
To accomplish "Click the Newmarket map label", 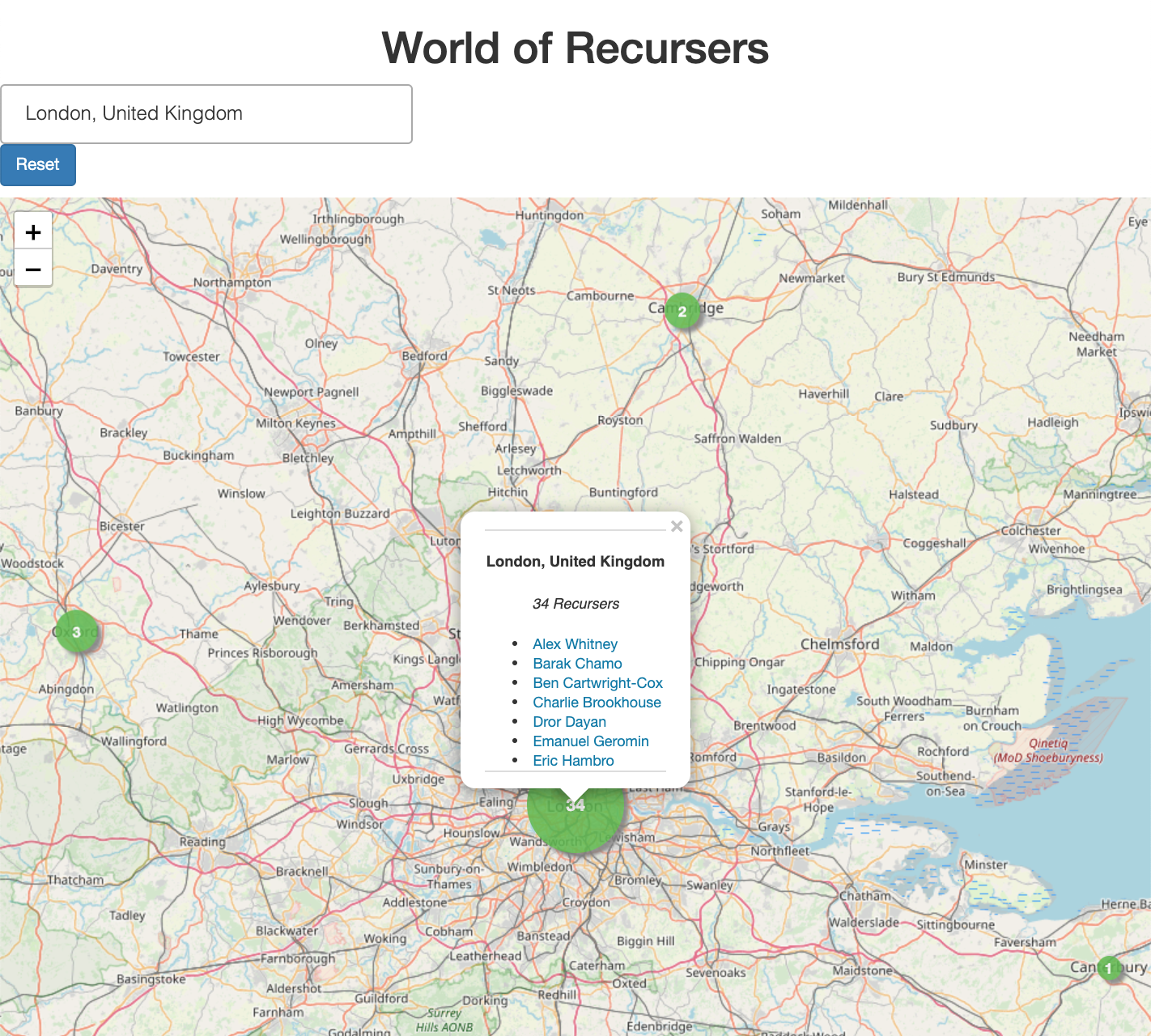I will coord(812,278).
